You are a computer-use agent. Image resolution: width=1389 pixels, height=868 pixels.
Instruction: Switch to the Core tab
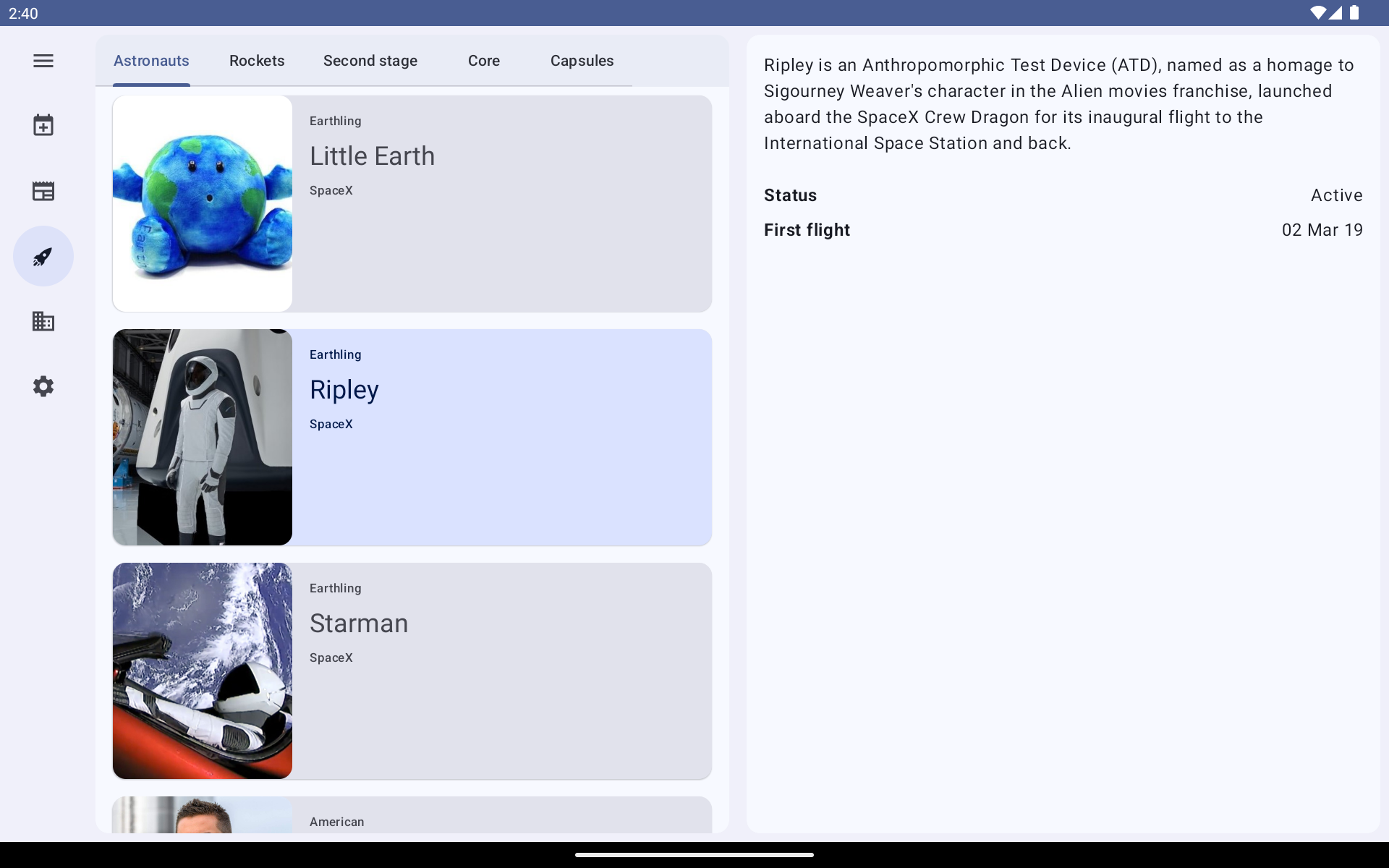point(484,61)
